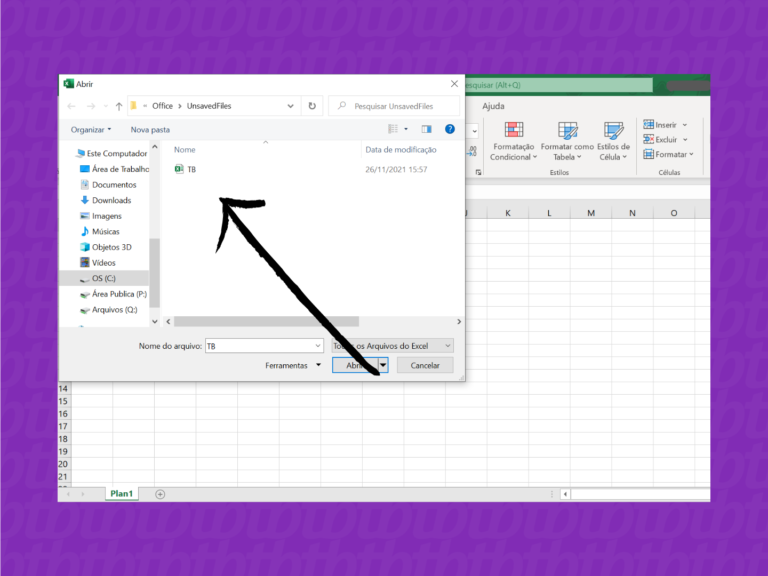
Task: Click Excel Pesquisar (Alt+Q) search box
Action: coord(558,85)
